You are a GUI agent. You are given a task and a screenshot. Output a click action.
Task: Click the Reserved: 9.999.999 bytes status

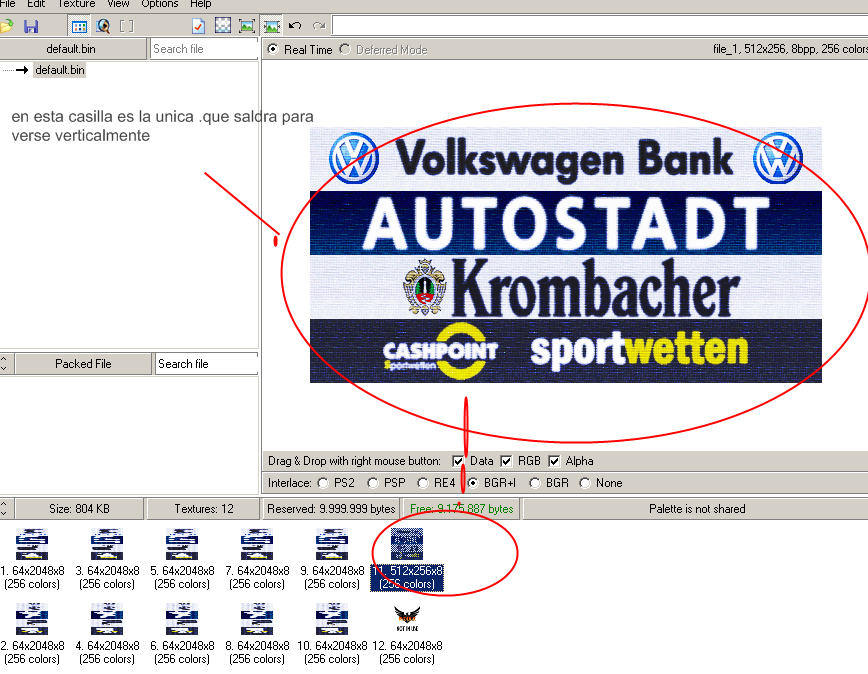(x=331, y=509)
